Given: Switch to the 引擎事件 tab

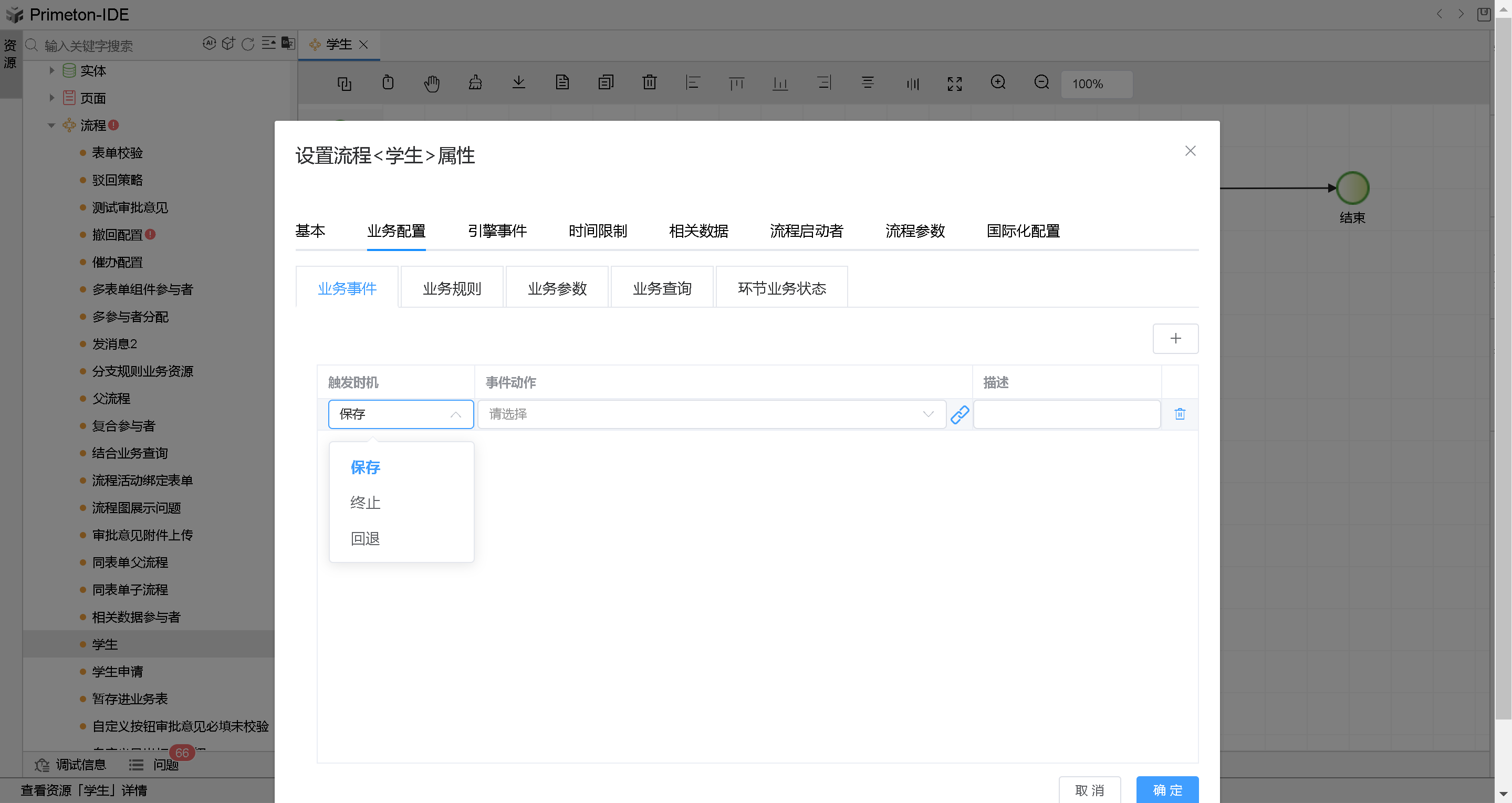Looking at the screenshot, I should [x=497, y=231].
